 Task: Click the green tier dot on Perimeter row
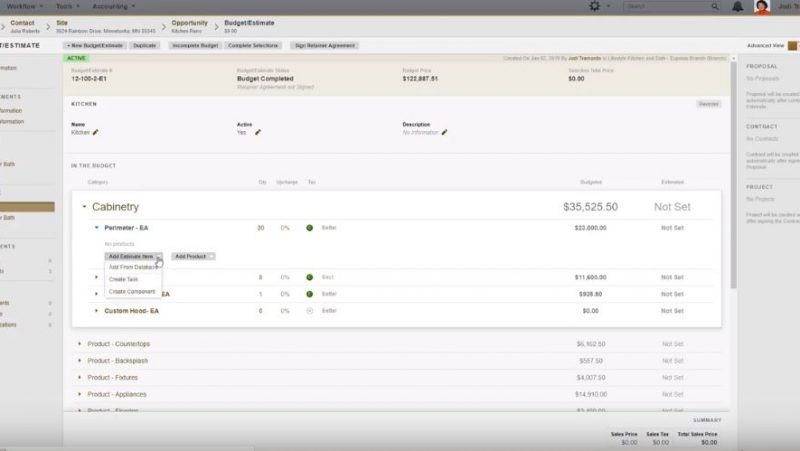(310, 228)
